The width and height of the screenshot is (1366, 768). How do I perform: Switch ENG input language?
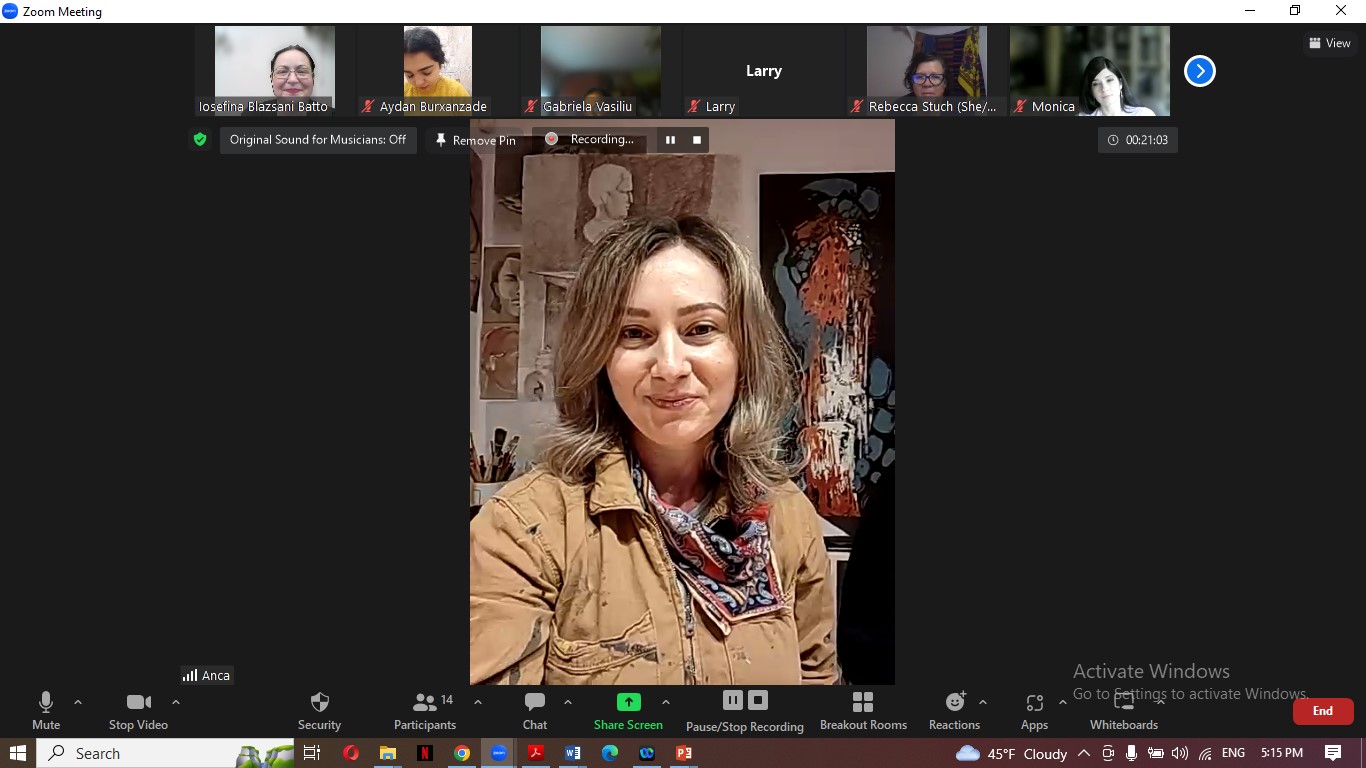1233,753
